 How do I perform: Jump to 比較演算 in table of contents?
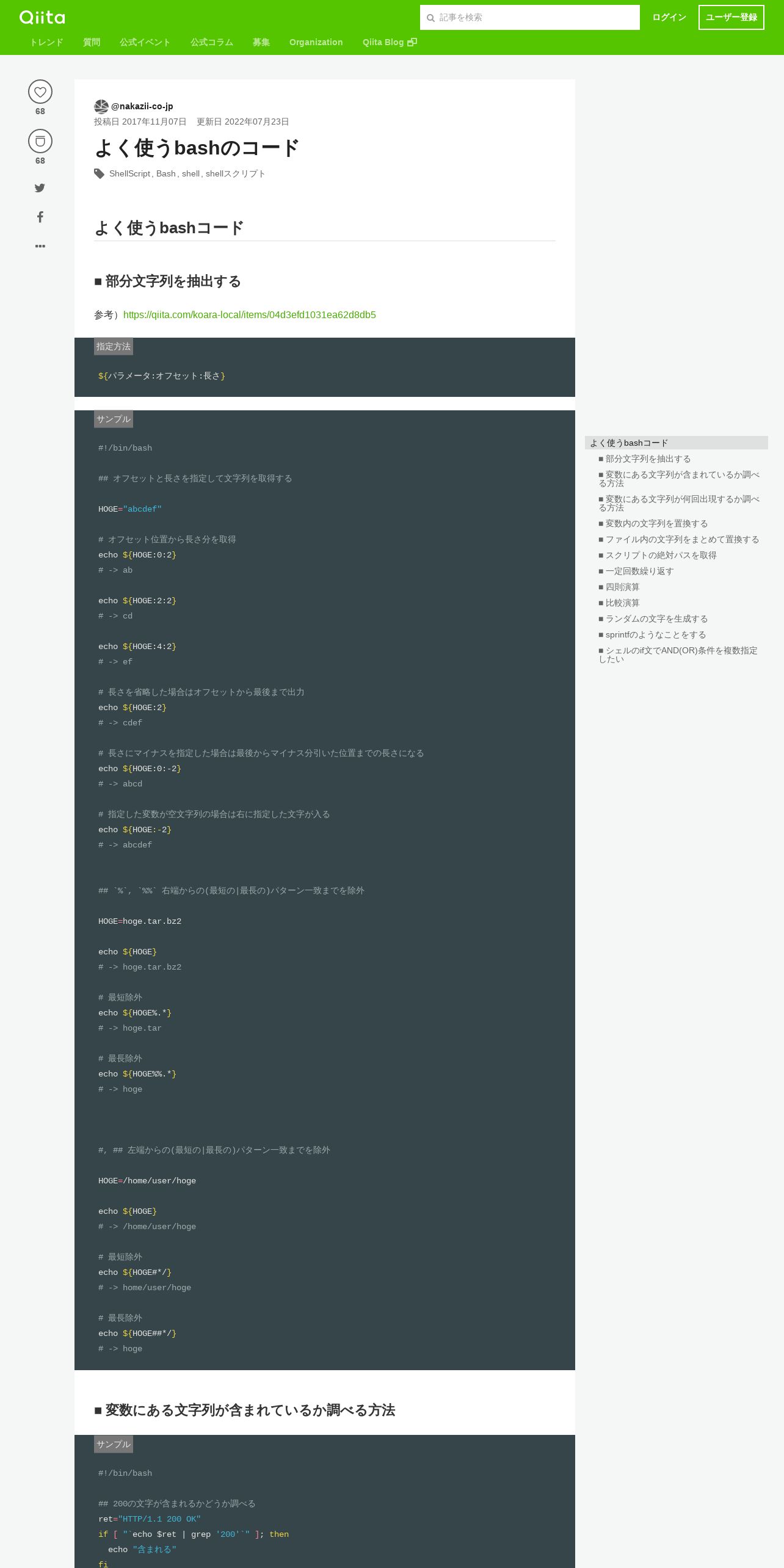point(619,603)
